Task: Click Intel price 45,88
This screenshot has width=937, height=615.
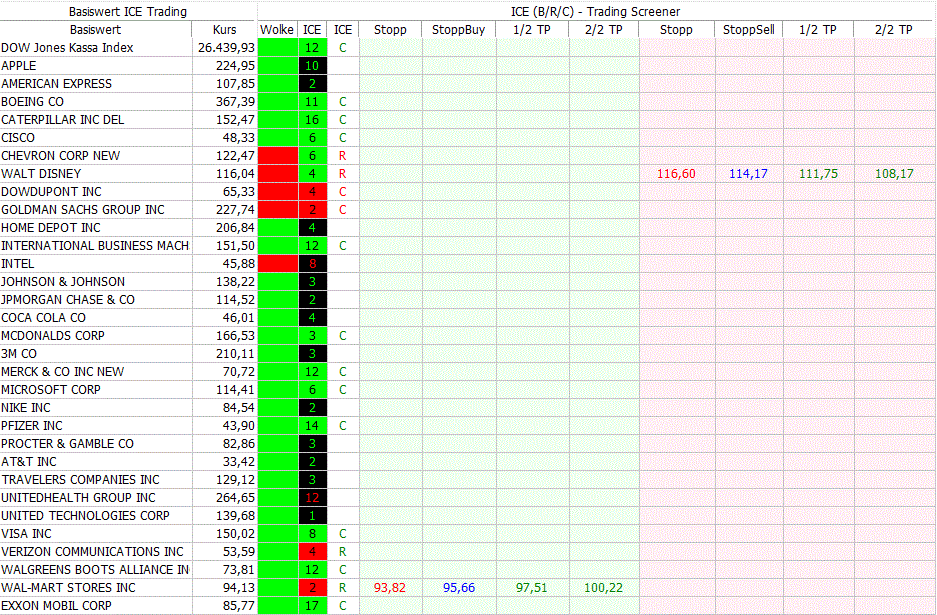Action: pos(238,264)
